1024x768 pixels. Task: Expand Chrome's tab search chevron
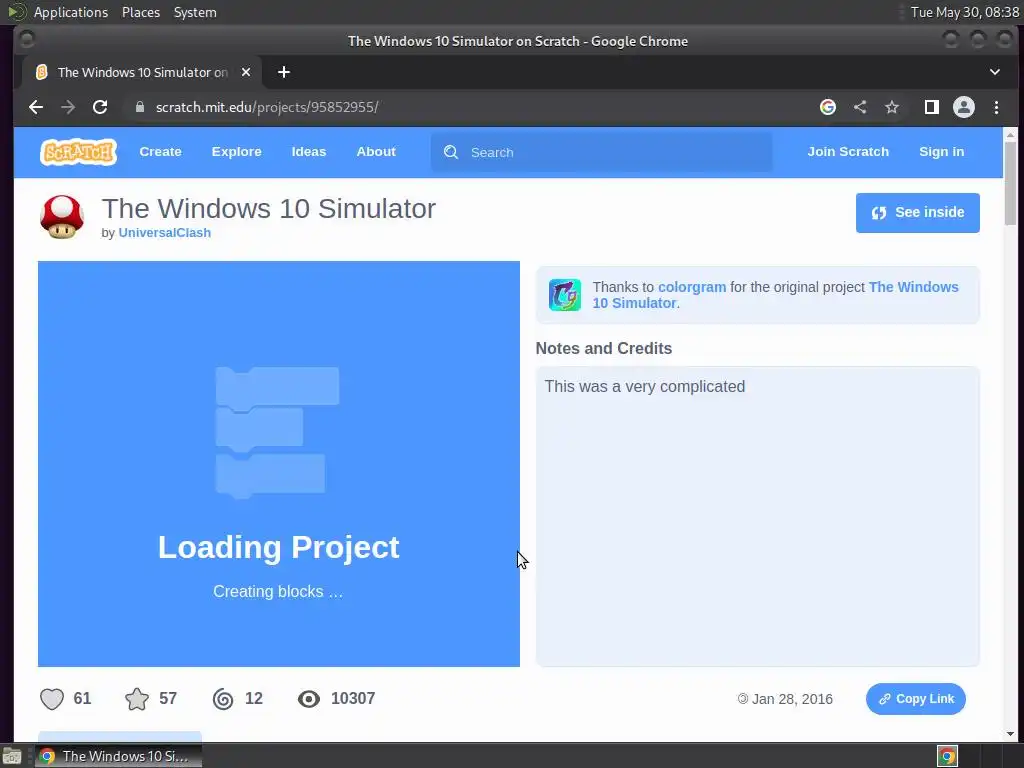995,72
